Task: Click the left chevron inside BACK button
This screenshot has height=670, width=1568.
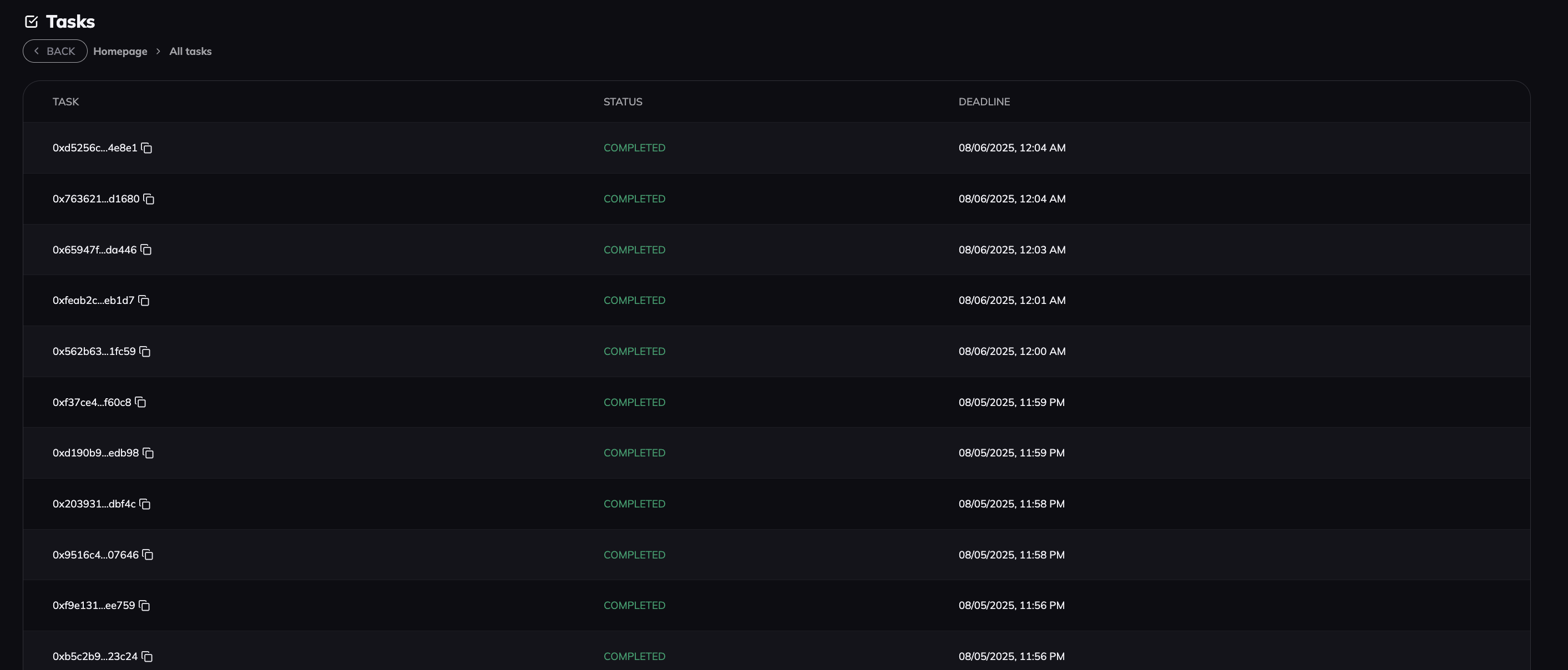Action: coord(37,51)
